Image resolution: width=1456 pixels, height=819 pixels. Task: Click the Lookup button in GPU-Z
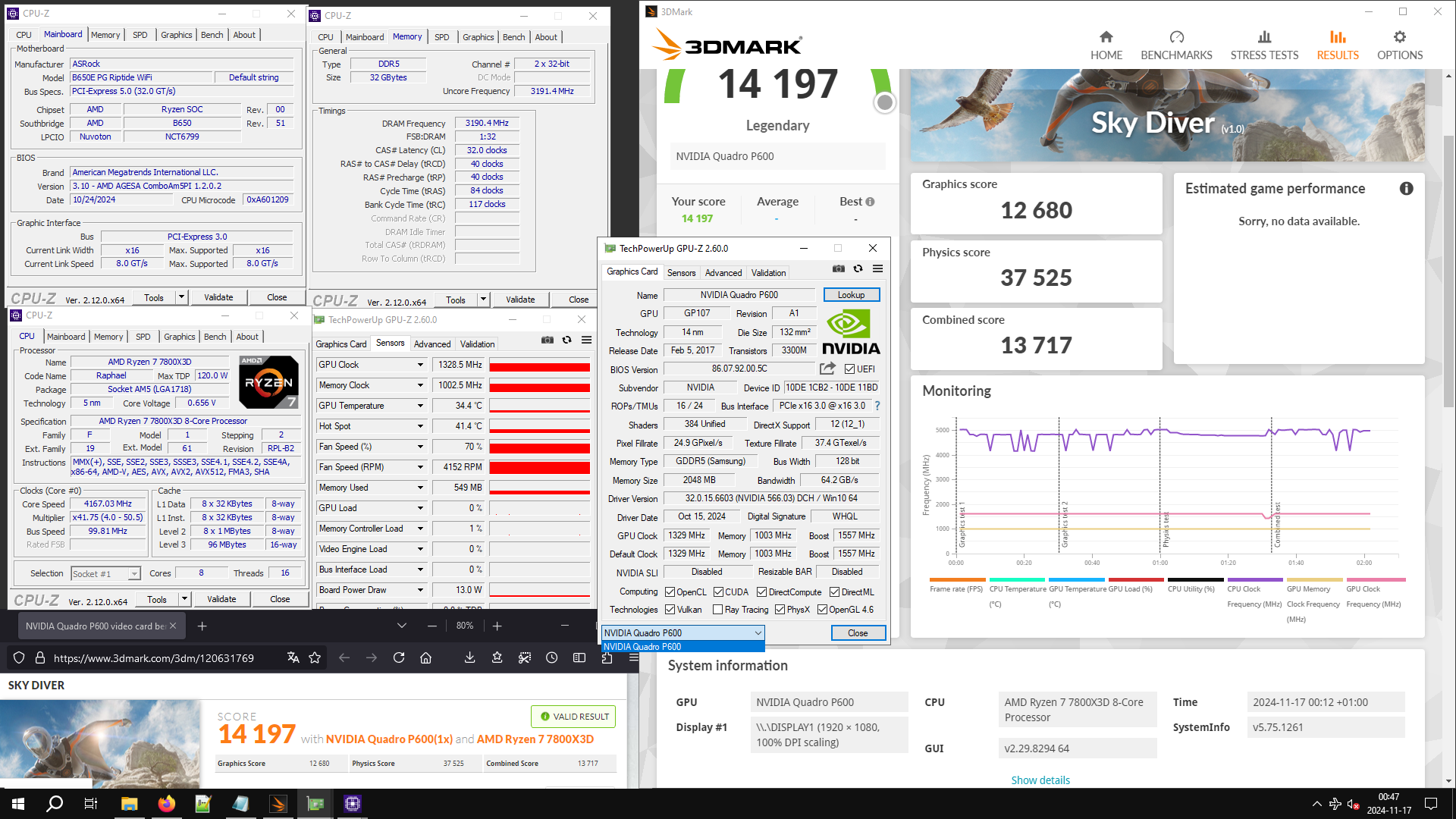point(851,295)
